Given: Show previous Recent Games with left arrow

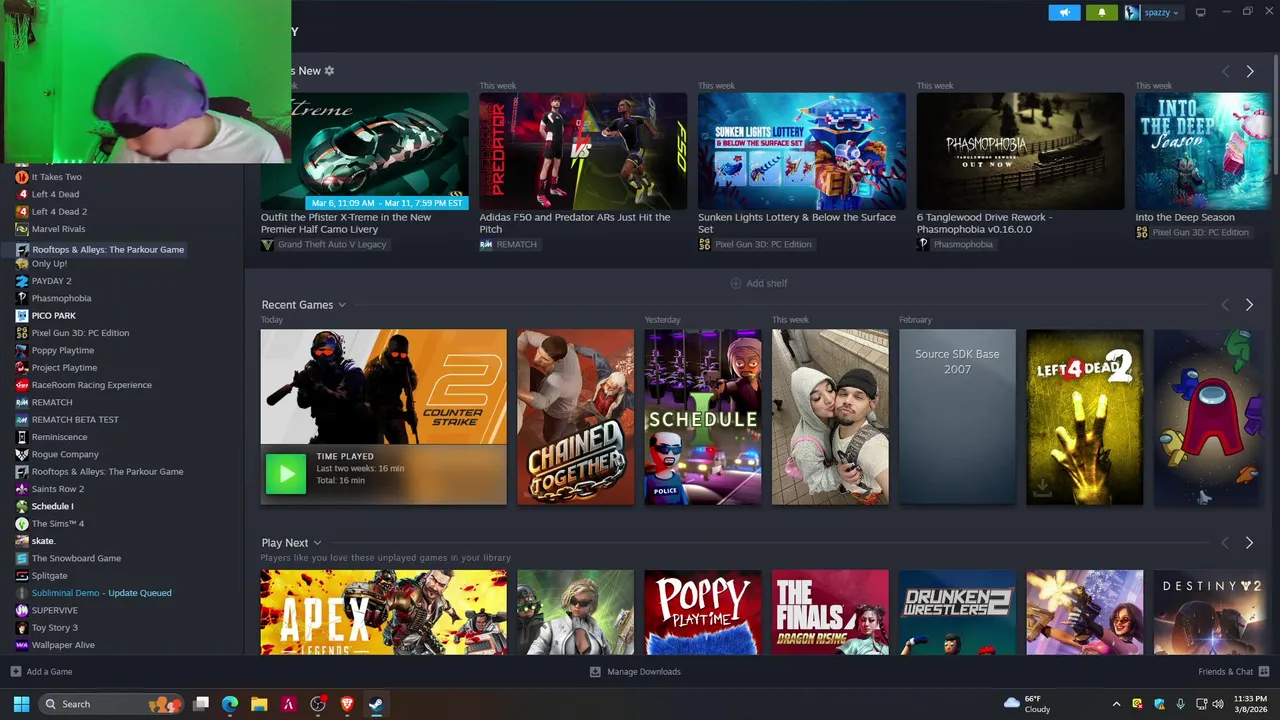Looking at the screenshot, I should 1225,305.
